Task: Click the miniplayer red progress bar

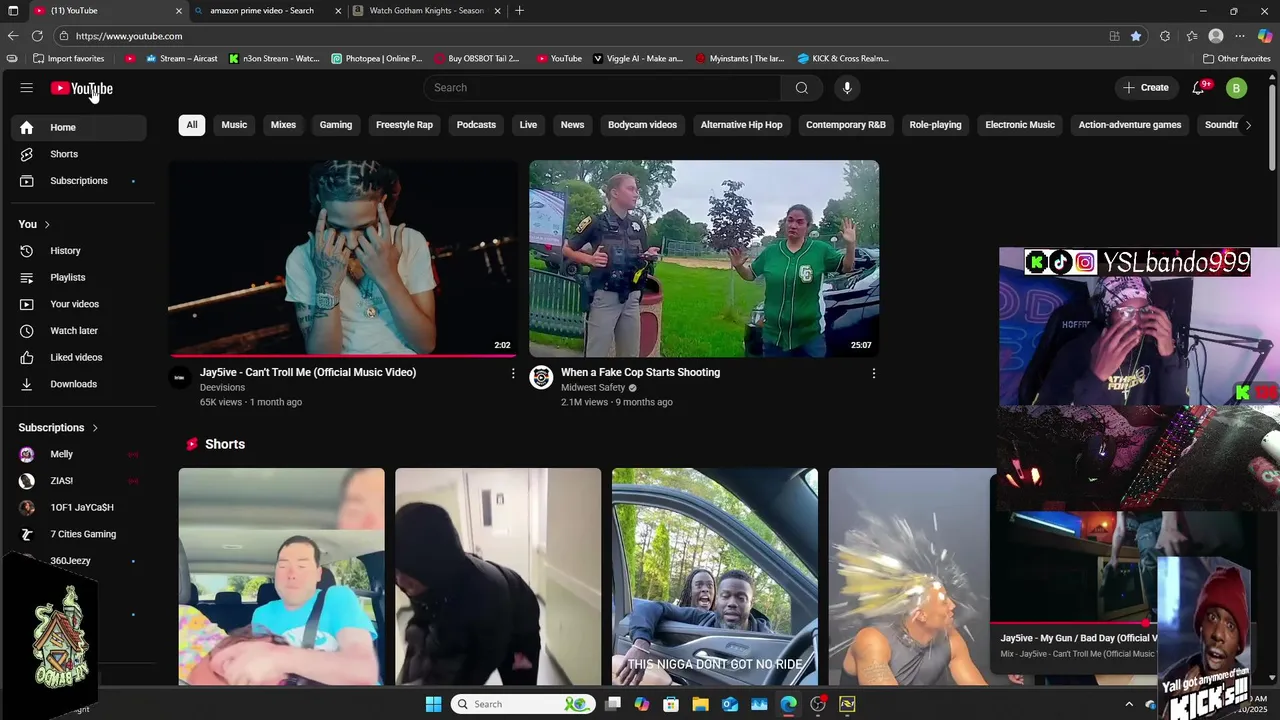Action: pyautogui.click(x=1072, y=623)
